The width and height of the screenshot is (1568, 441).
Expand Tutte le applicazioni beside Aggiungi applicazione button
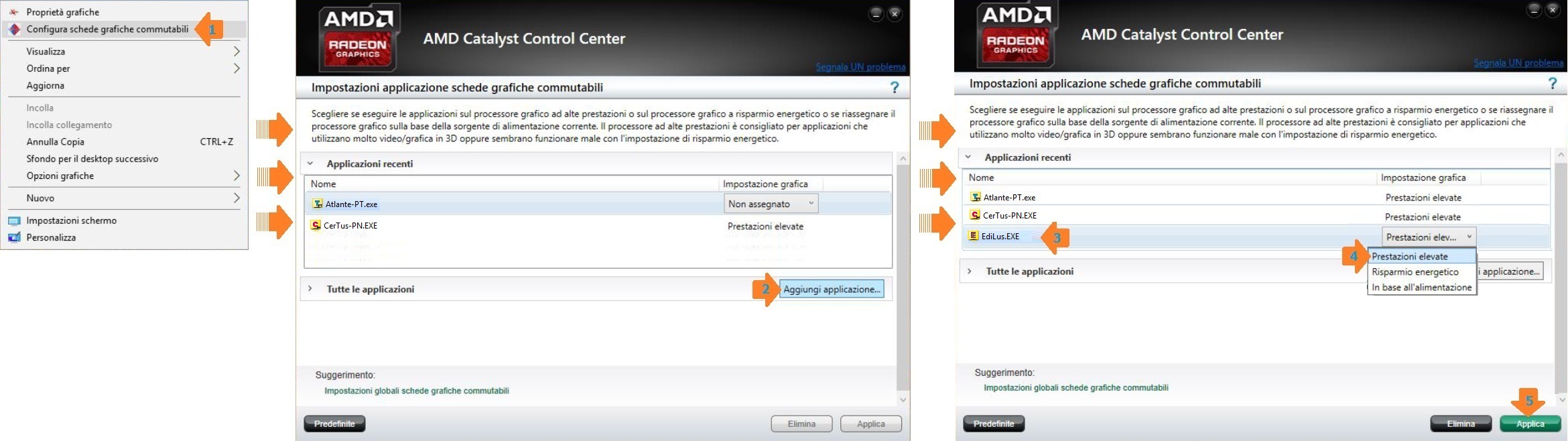[x=310, y=289]
